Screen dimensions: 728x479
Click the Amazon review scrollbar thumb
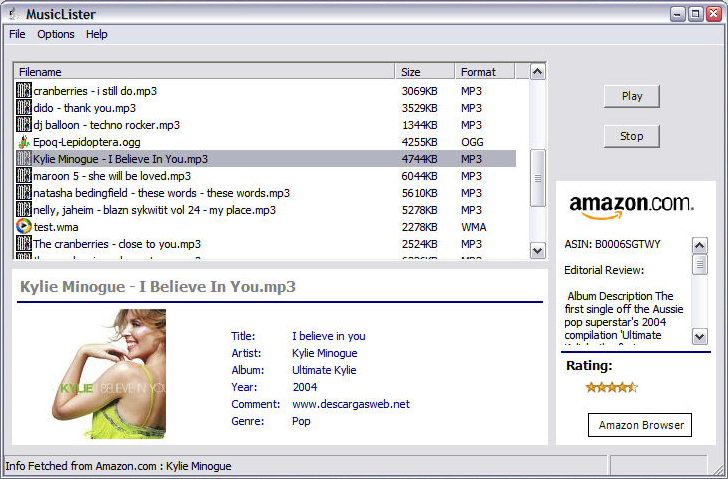coord(700,265)
